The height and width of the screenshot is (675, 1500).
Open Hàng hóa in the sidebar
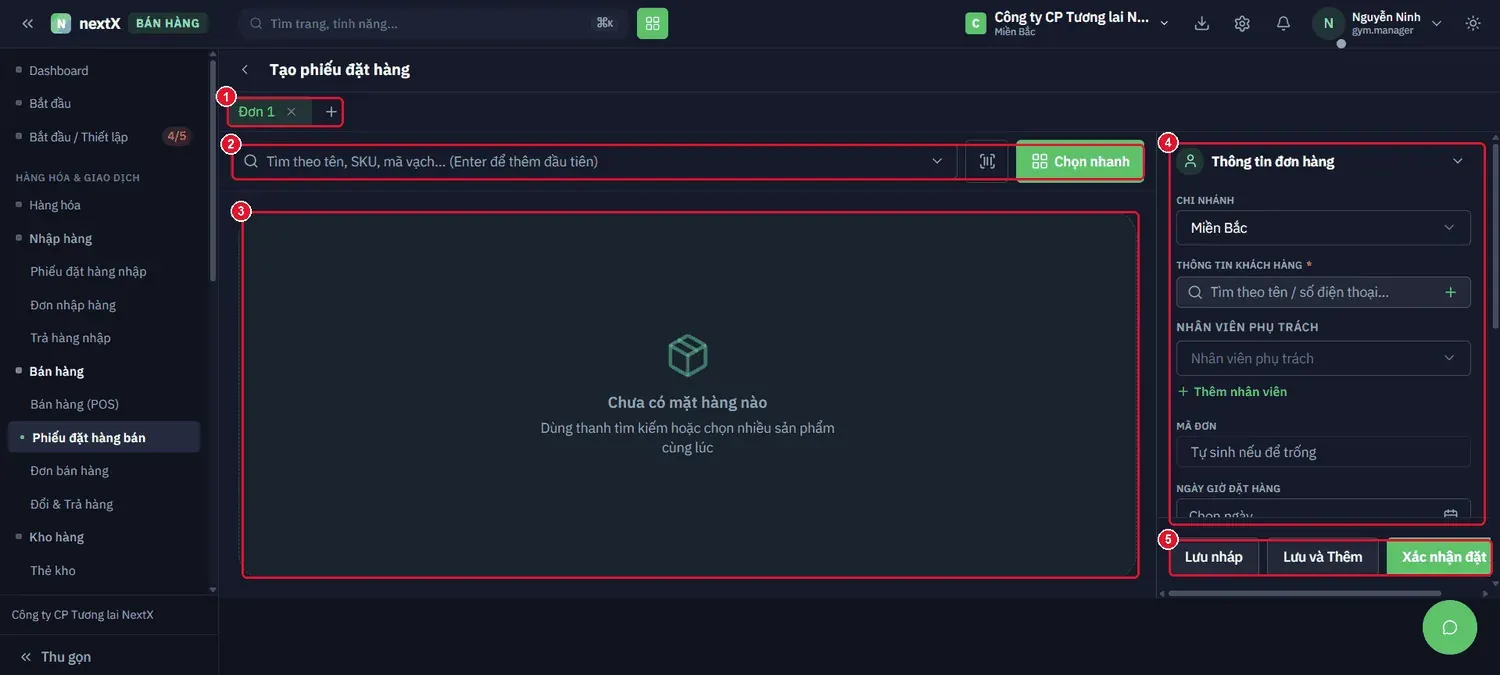(55, 205)
